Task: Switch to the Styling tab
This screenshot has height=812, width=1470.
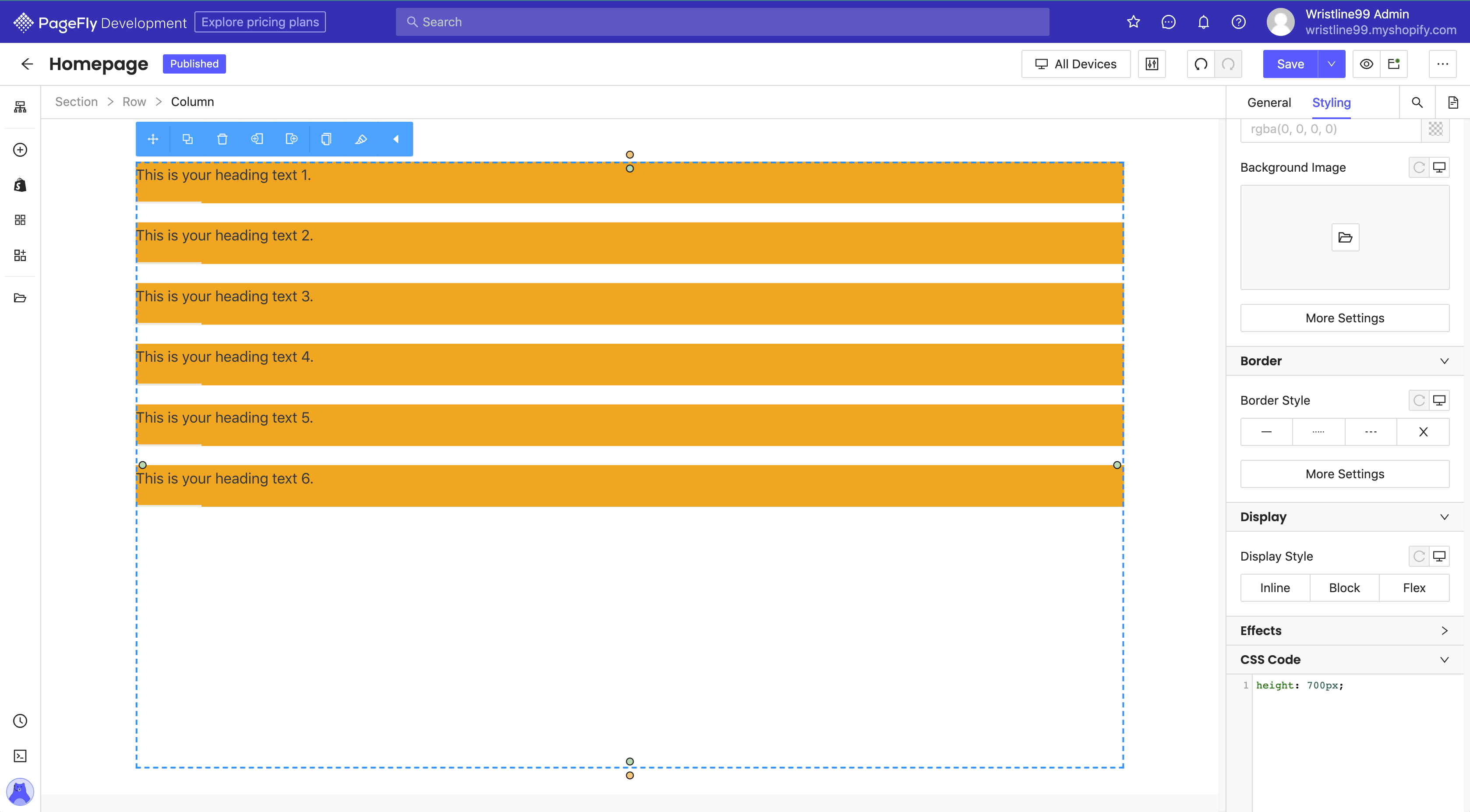Action: click(x=1331, y=103)
